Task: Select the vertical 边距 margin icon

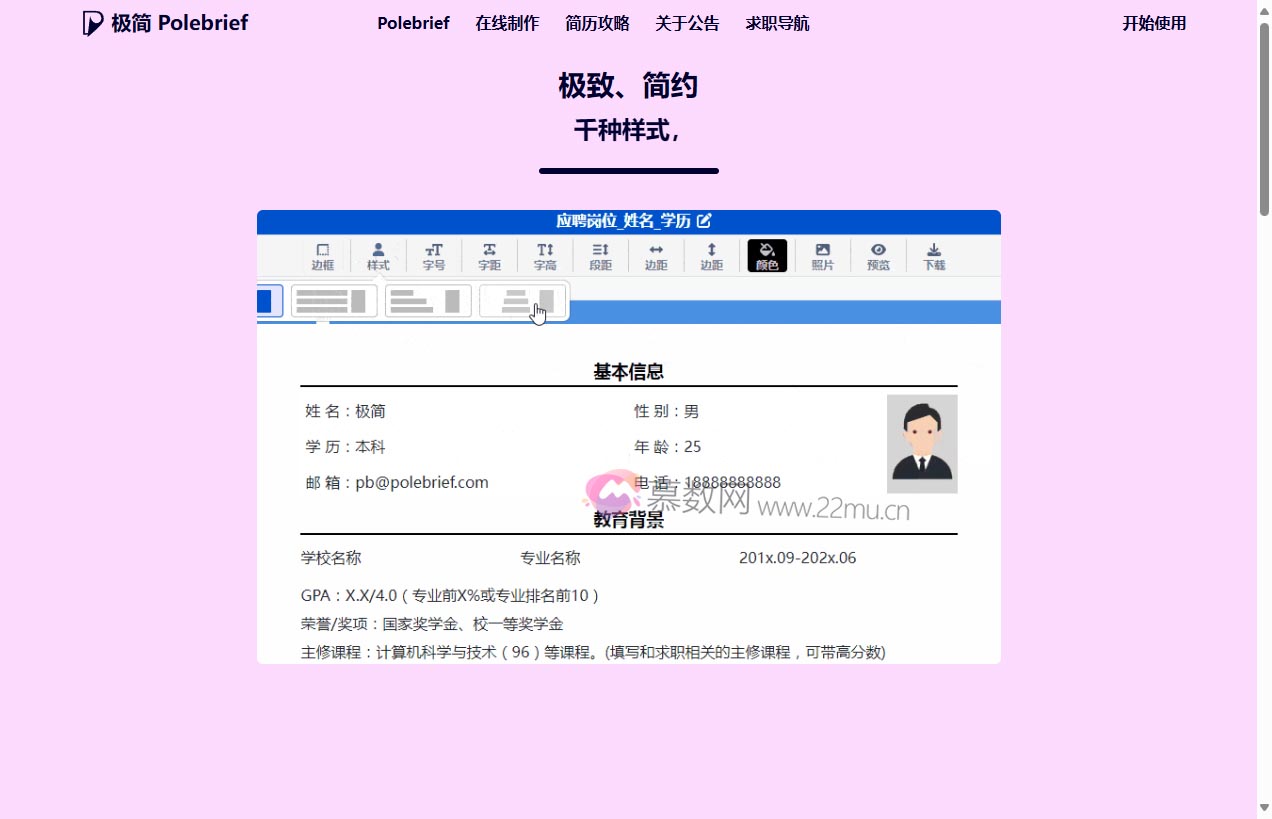Action: tap(711, 255)
